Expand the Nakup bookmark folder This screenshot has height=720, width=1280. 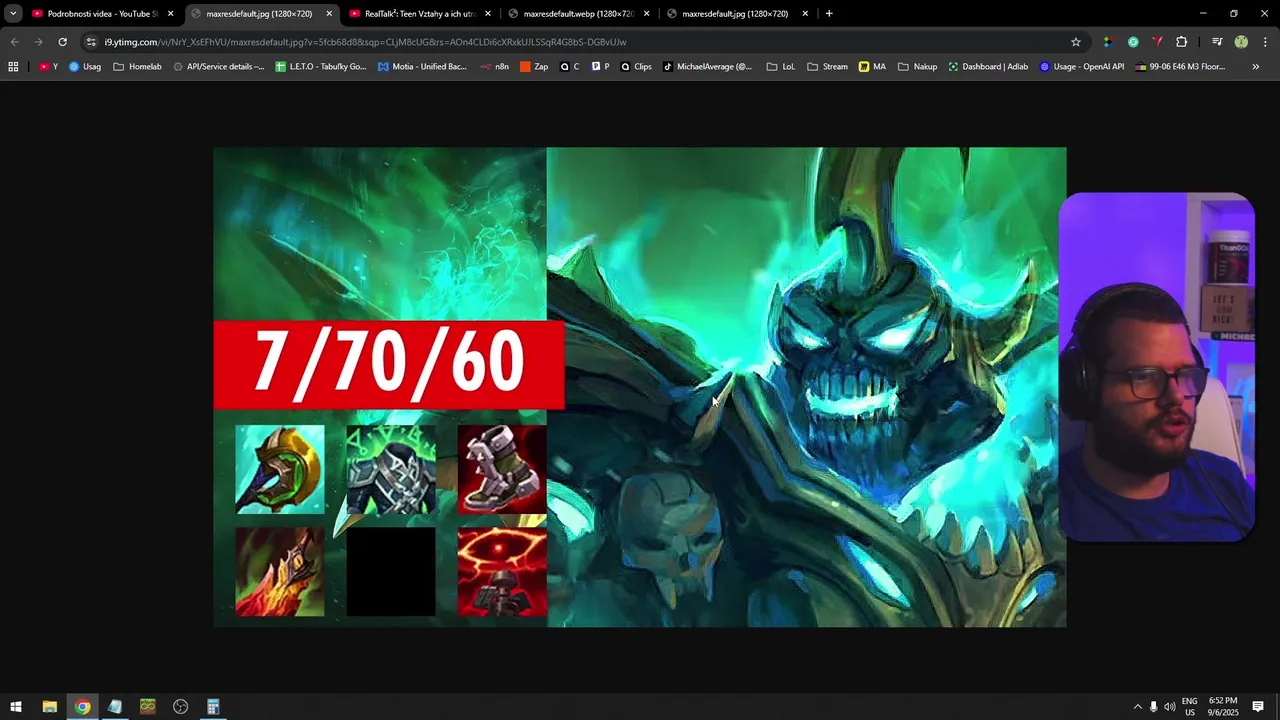[x=918, y=67]
